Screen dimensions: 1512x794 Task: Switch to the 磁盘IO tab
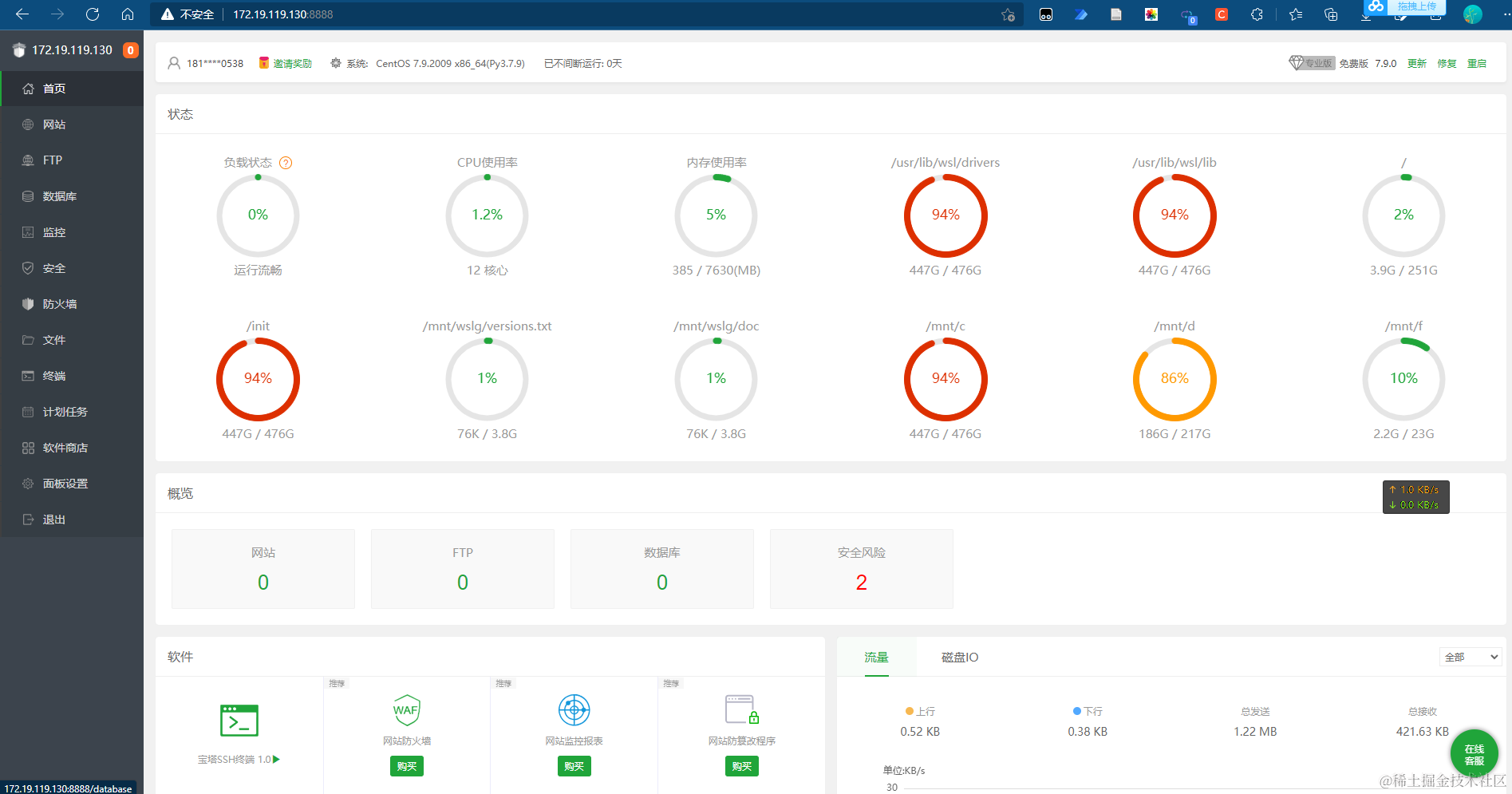[960, 657]
